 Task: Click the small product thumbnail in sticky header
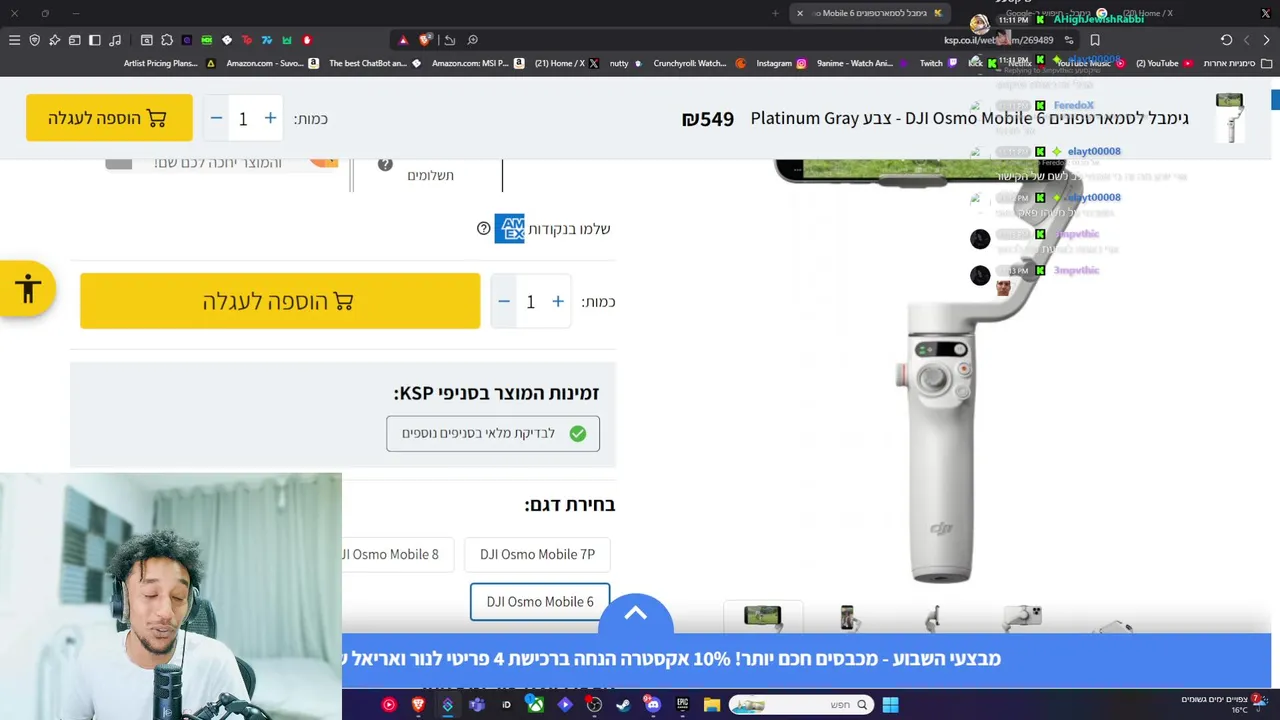coord(1229,118)
